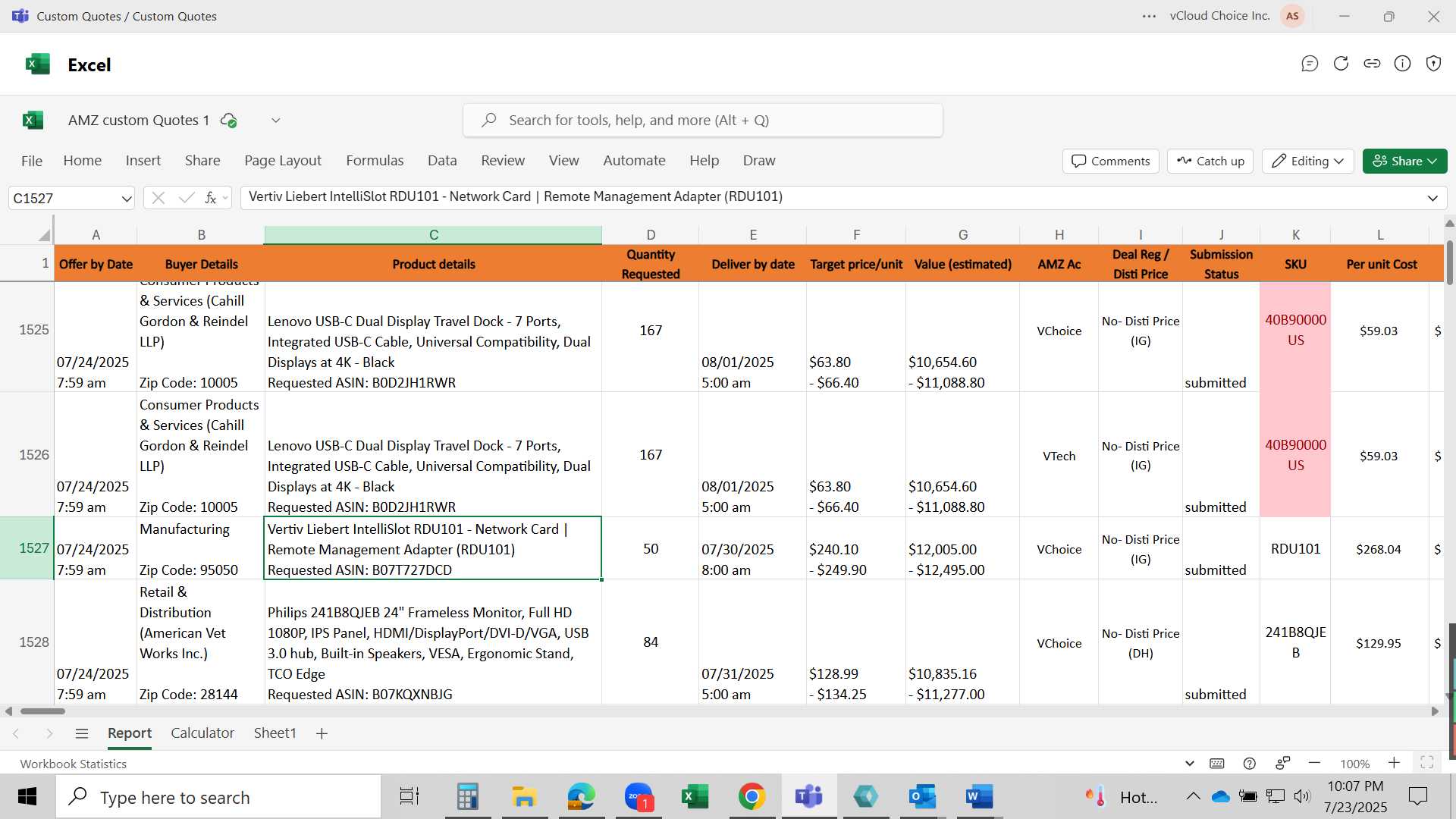Cancel formula entry X icon
The width and height of the screenshot is (1456, 819).
point(158,198)
